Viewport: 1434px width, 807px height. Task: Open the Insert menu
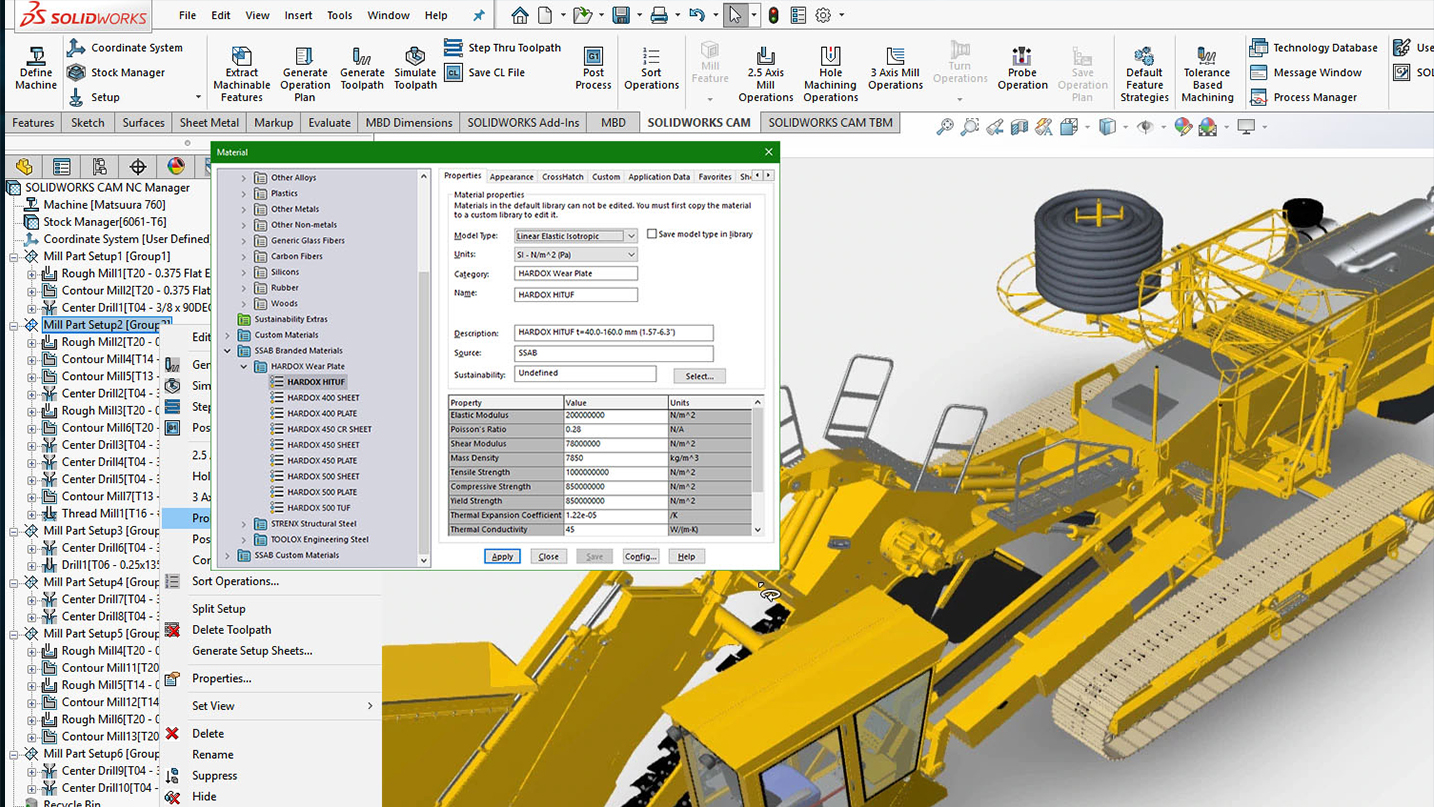coord(298,15)
